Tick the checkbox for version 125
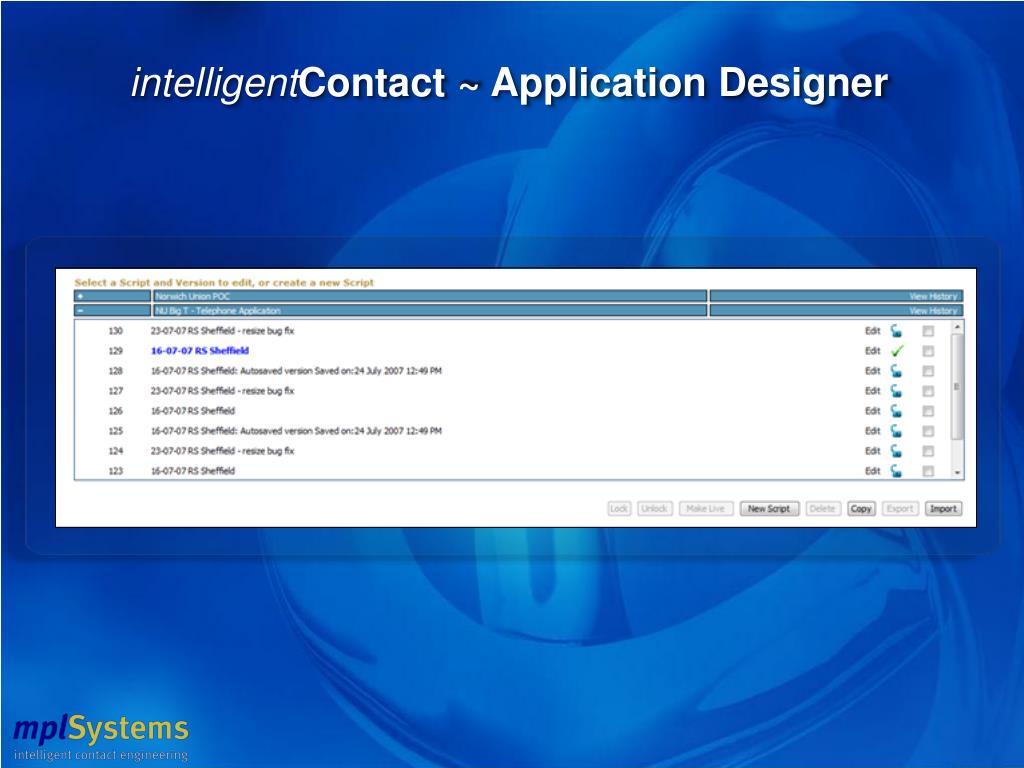1024x768 pixels. pyautogui.click(x=927, y=431)
